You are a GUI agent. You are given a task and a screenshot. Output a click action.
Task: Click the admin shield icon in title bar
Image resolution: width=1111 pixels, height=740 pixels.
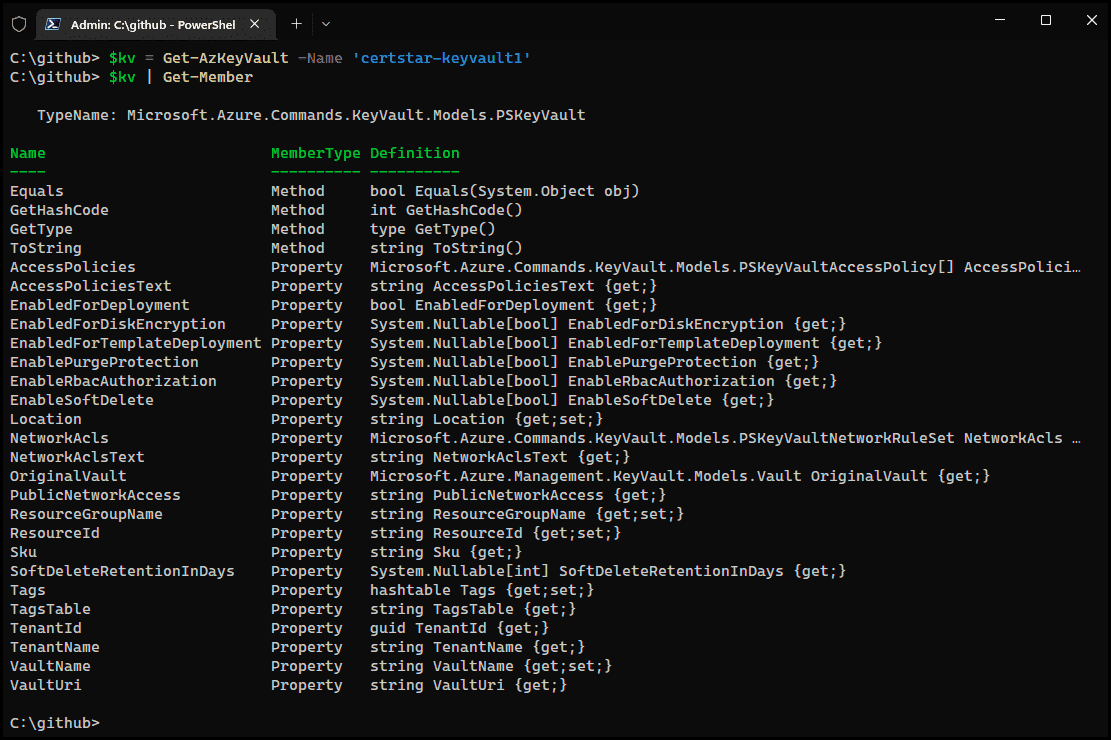tap(19, 24)
